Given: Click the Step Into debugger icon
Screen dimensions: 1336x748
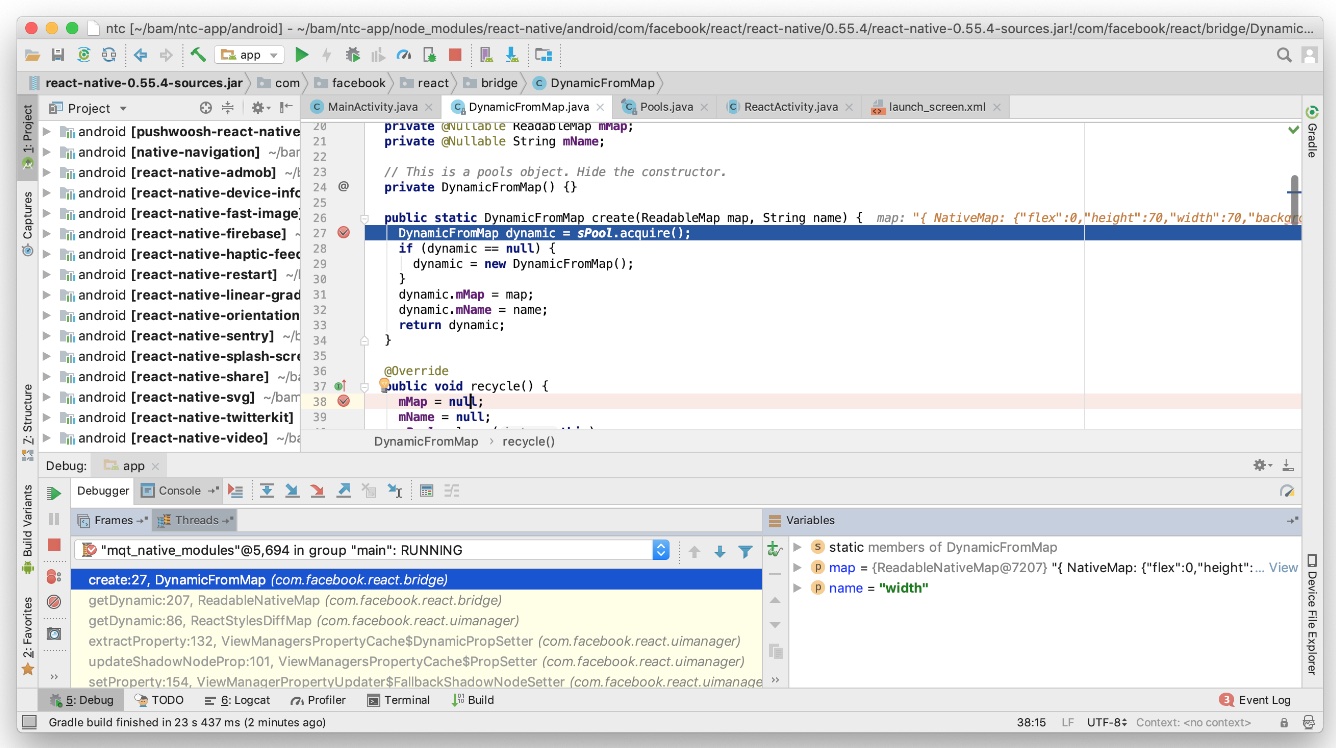Looking at the screenshot, I should click(x=292, y=491).
